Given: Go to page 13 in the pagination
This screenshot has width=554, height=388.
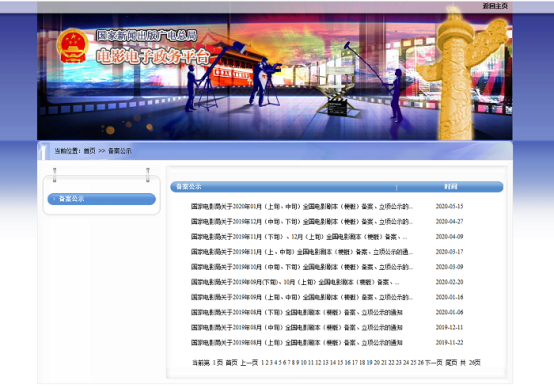Looking at the screenshot, I should (x=325, y=363).
